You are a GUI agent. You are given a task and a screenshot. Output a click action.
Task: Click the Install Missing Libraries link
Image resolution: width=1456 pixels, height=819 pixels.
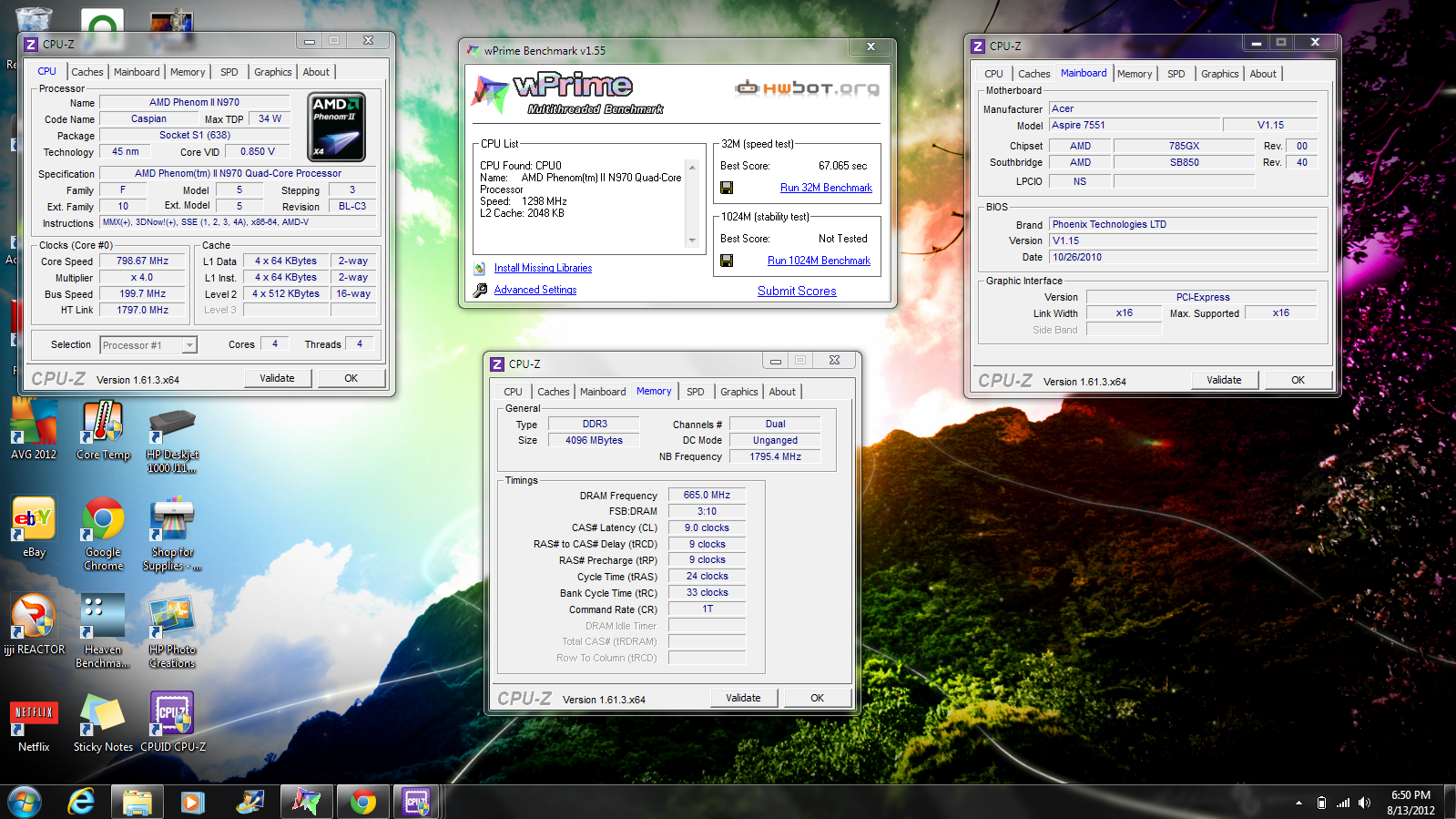pos(543,268)
